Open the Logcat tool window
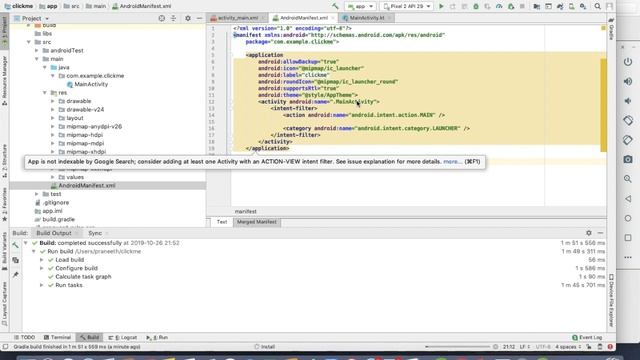The height and width of the screenshot is (360, 640). click(122, 338)
